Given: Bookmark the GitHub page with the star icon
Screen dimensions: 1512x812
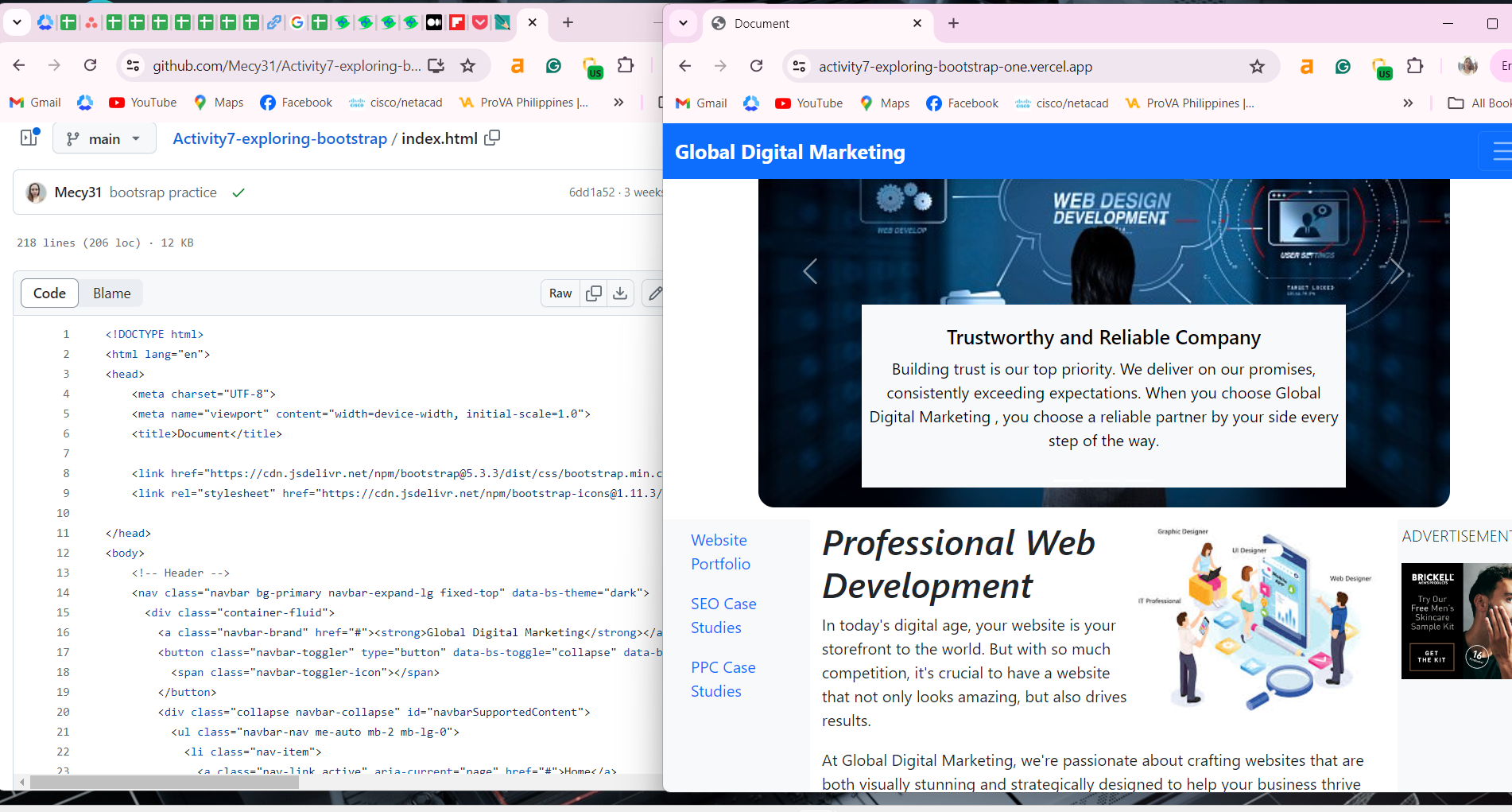Looking at the screenshot, I should 467,66.
